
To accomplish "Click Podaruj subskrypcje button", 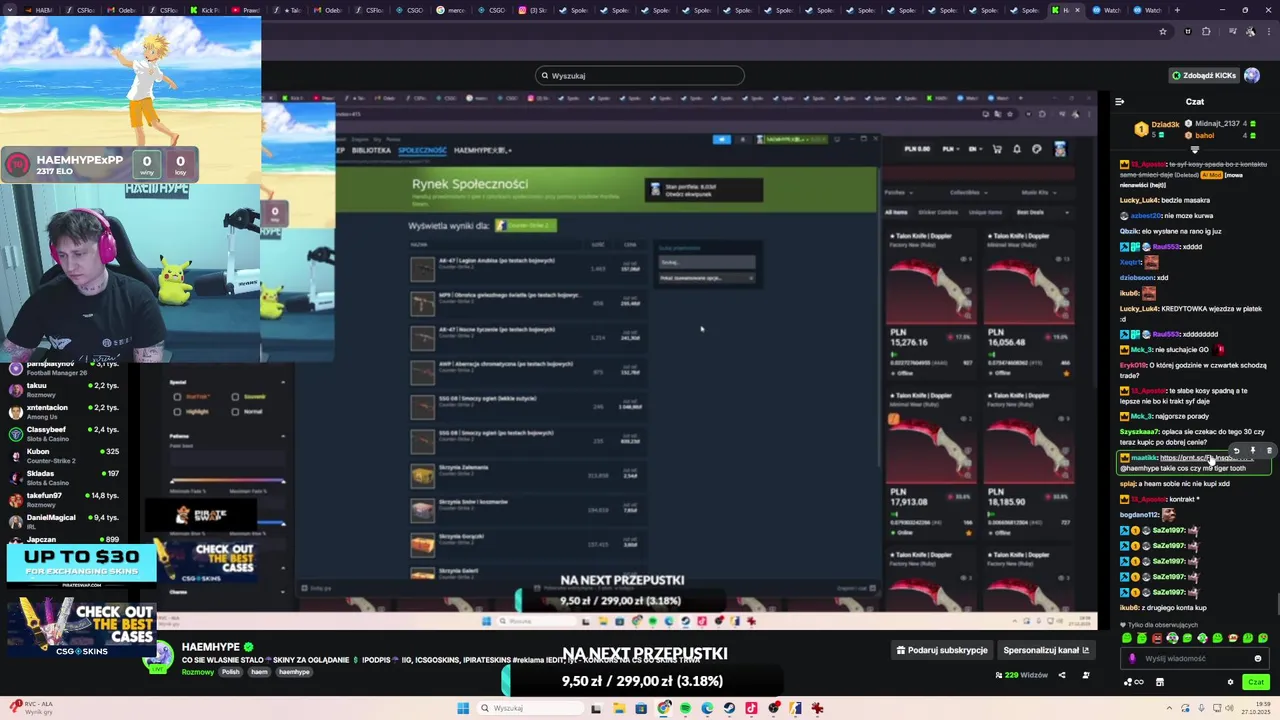I will [942, 650].
